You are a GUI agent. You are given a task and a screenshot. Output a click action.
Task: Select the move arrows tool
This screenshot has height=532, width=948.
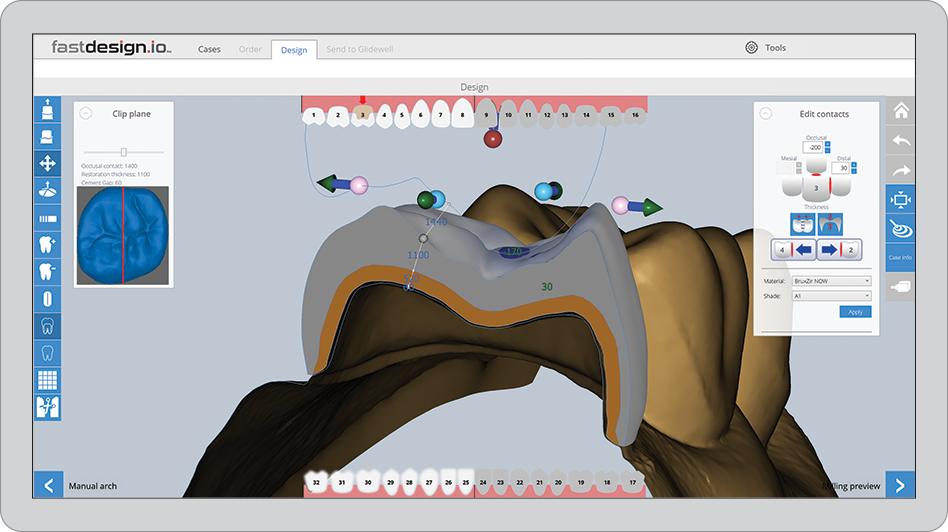[47, 163]
